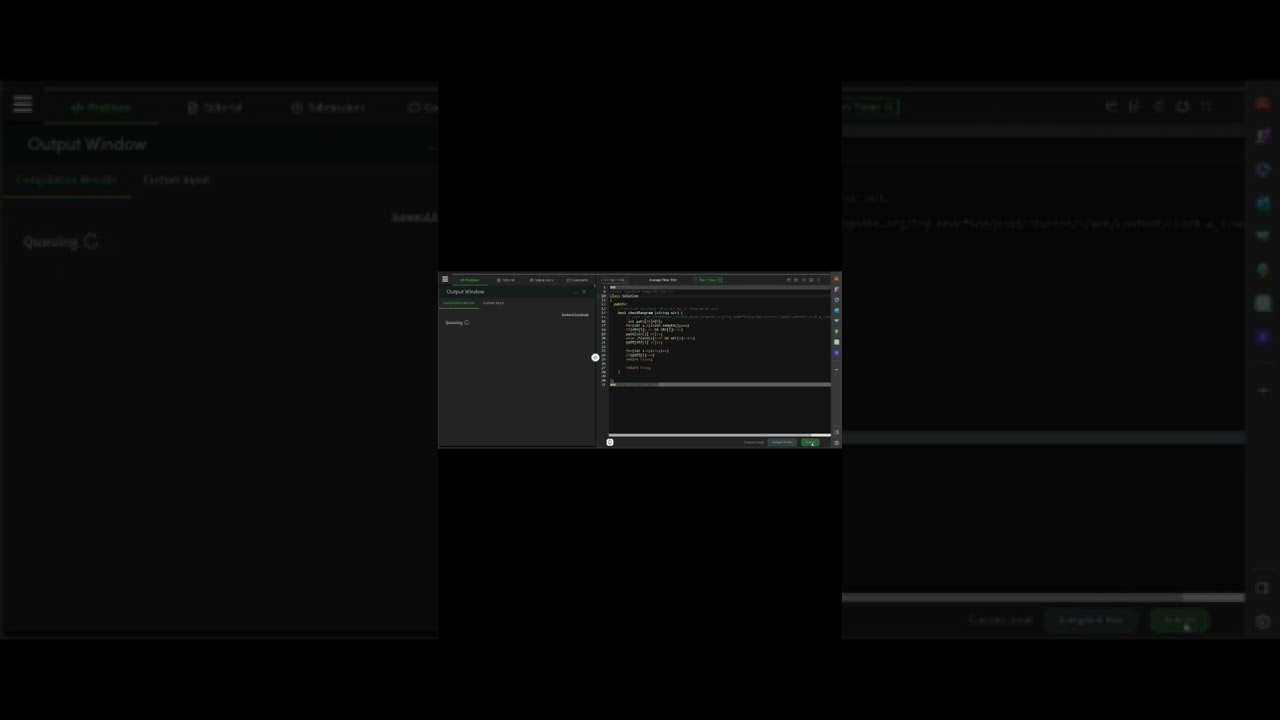1280x720 pixels.
Task: Click the Compile & Run button
Action: pos(782,442)
